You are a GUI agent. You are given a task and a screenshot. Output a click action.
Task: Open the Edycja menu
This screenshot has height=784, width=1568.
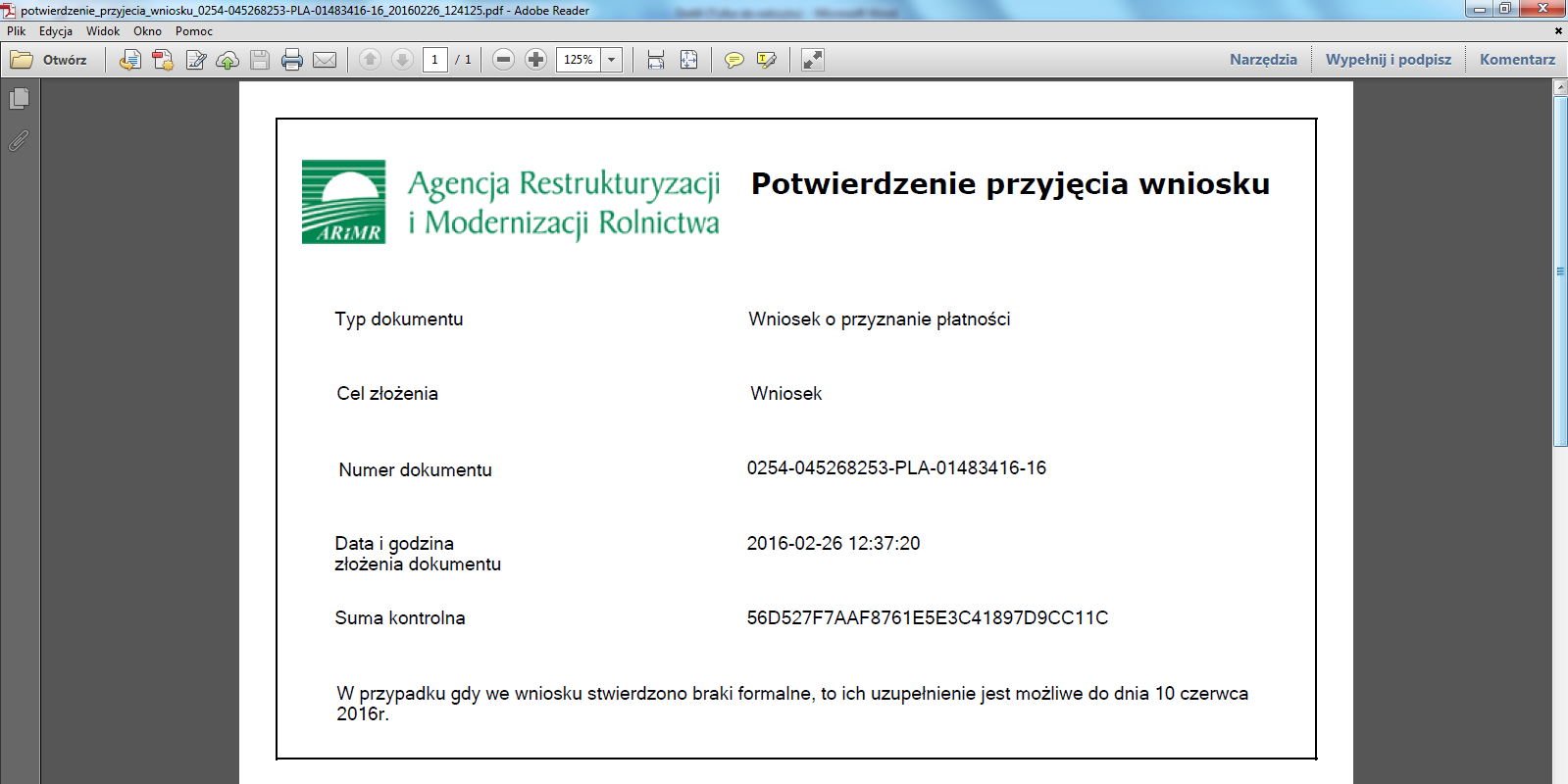pyautogui.click(x=56, y=31)
